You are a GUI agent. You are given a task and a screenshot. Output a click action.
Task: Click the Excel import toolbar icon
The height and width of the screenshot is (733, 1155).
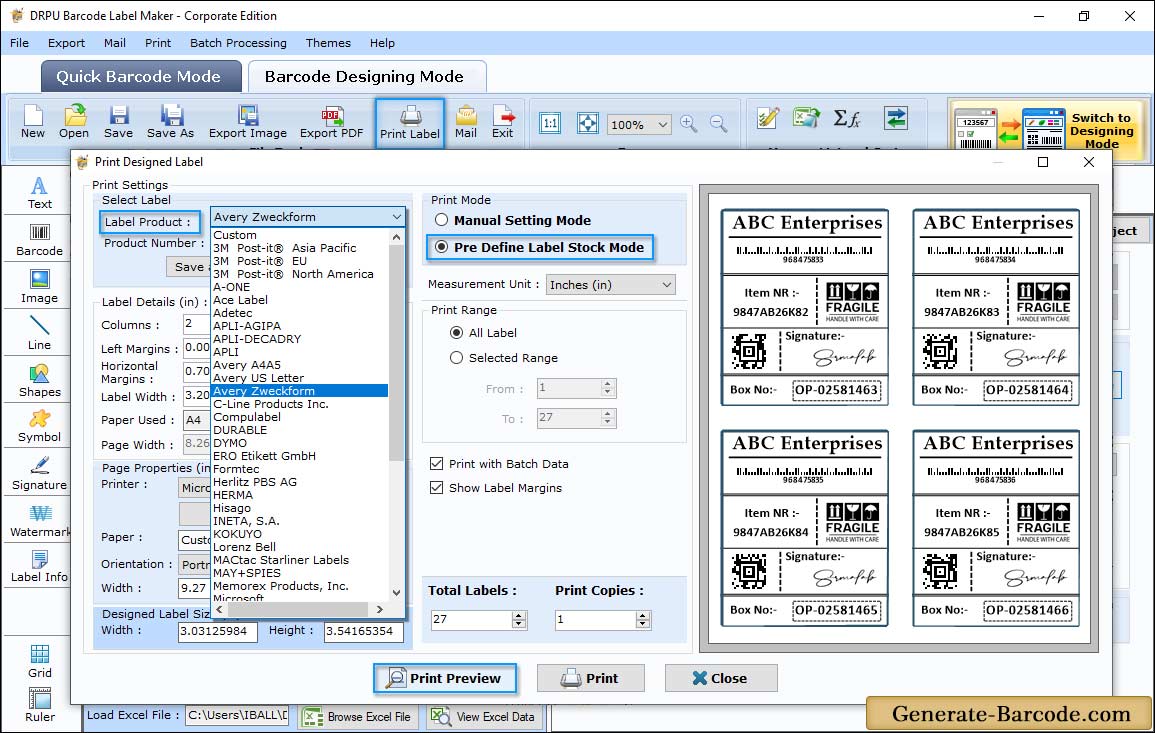click(x=807, y=118)
